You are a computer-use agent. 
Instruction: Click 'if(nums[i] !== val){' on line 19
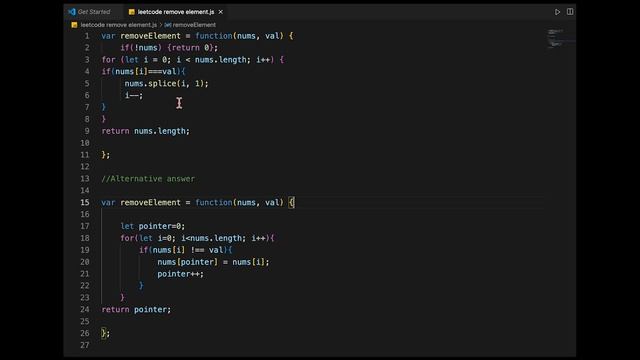click(185, 250)
